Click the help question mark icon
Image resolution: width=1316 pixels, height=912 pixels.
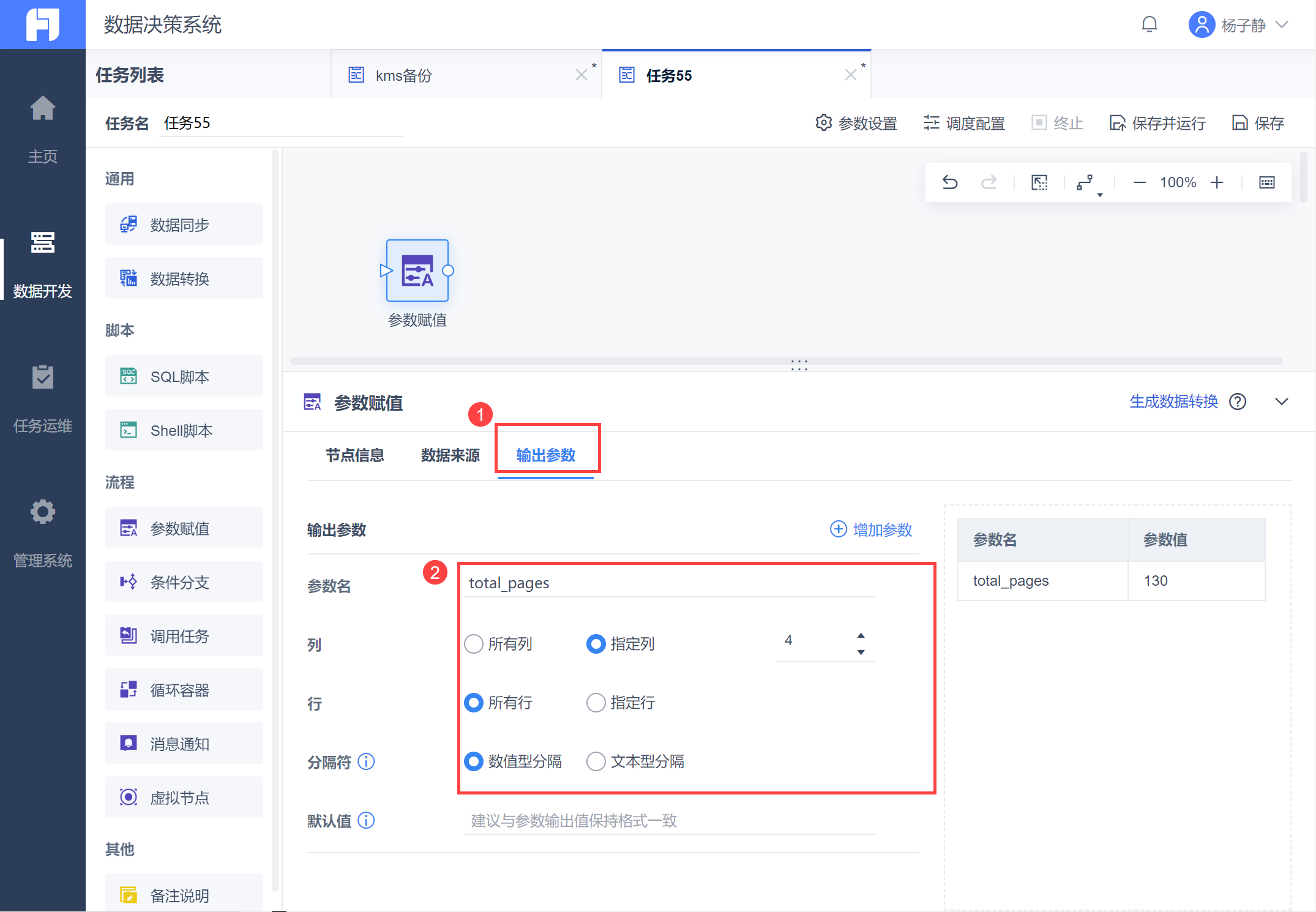click(1238, 402)
